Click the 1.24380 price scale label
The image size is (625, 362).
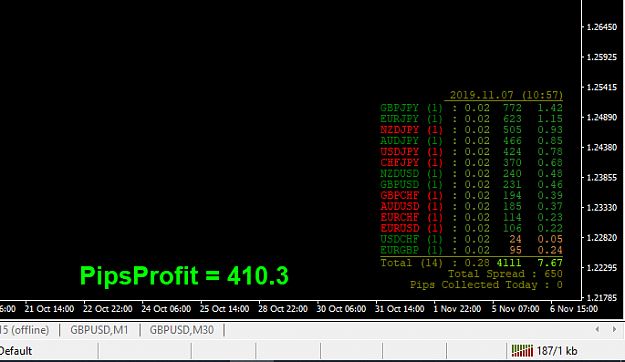[602, 148]
